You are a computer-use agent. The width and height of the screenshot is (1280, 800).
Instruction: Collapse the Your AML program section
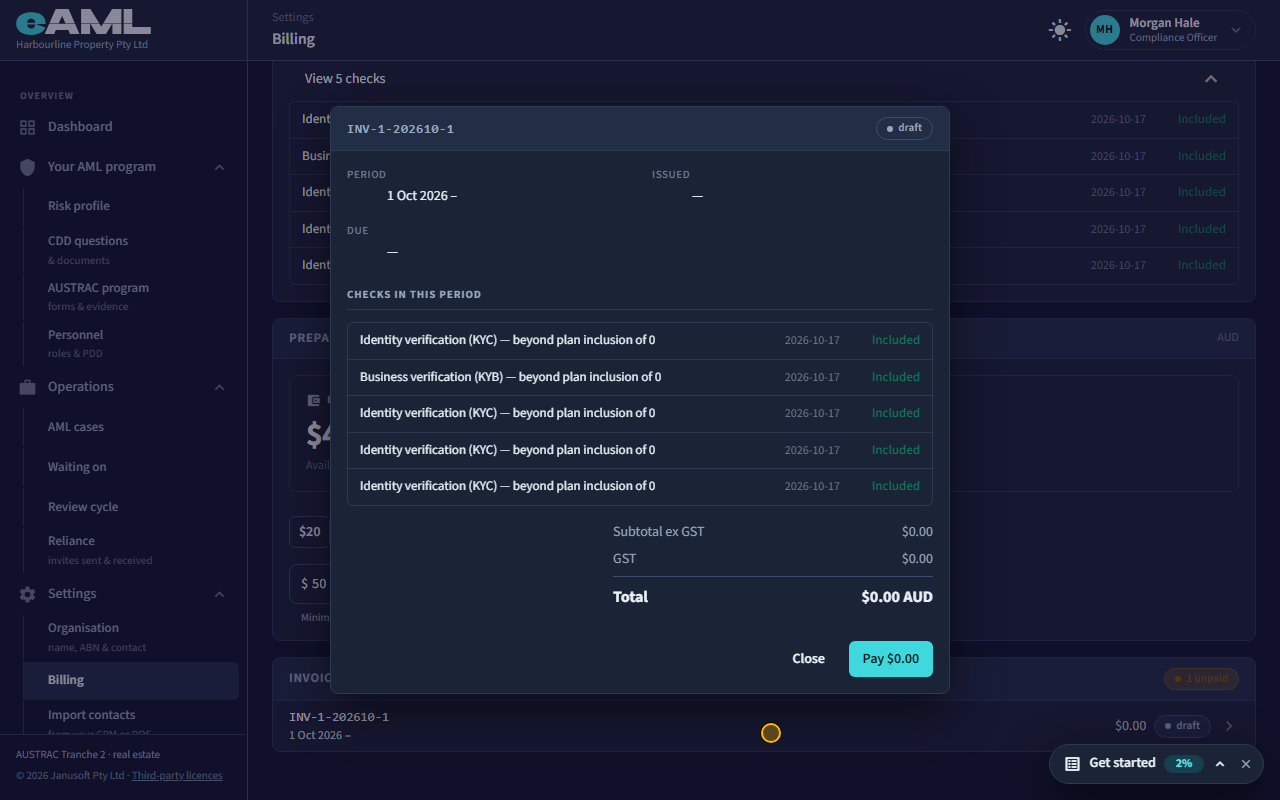219,167
